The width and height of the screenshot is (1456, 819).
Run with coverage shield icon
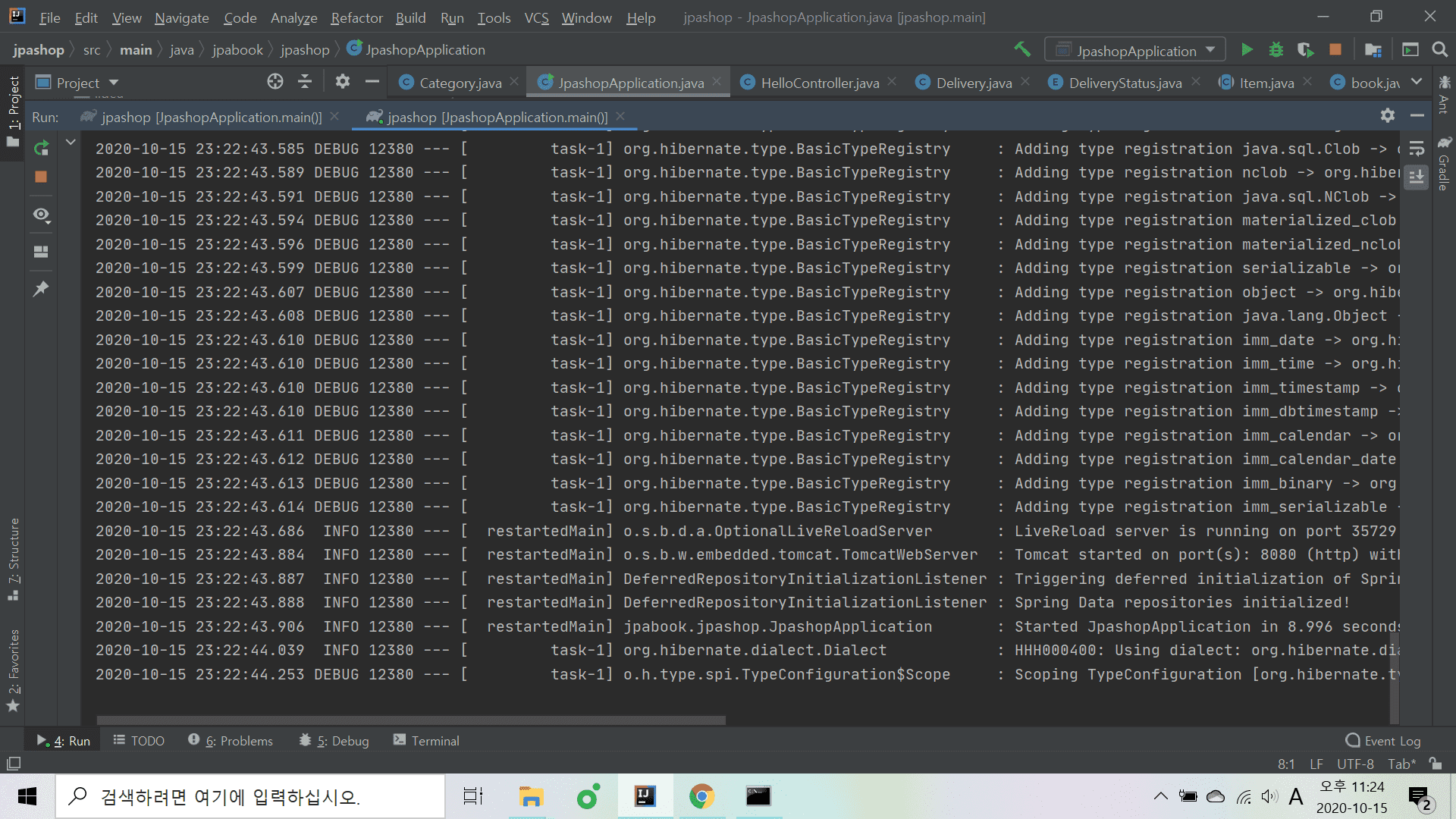[1305, 50]
